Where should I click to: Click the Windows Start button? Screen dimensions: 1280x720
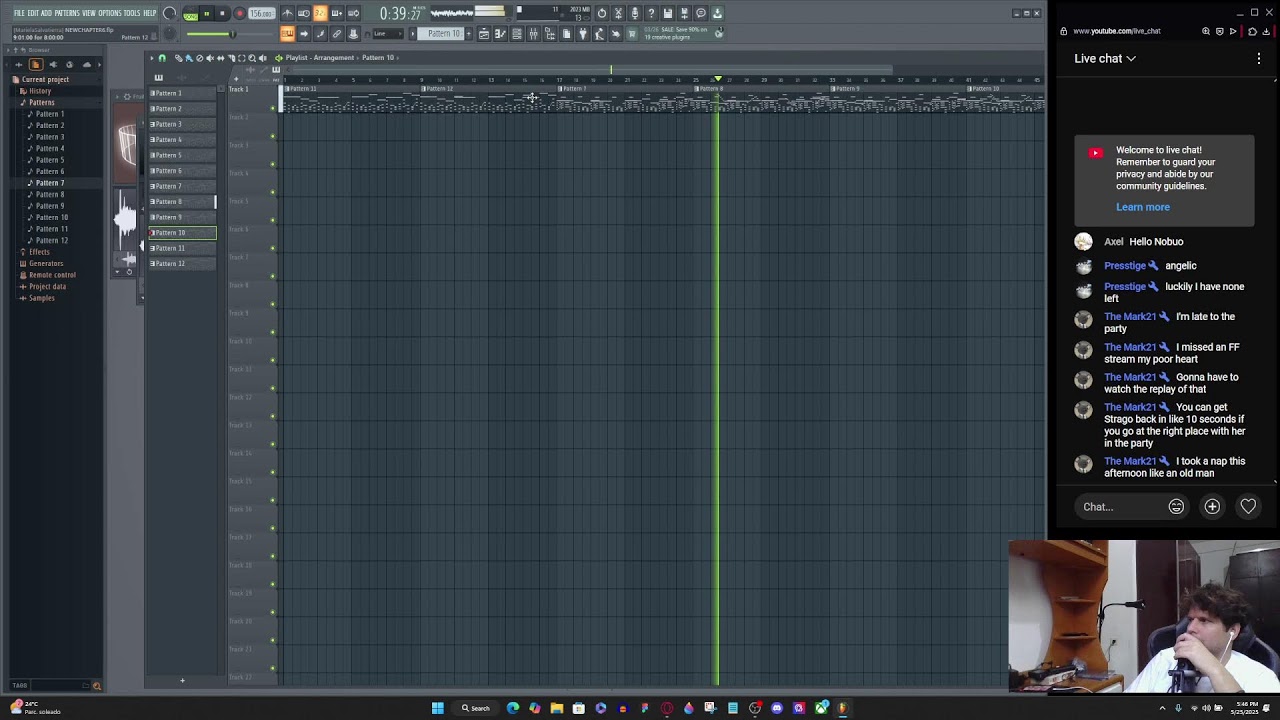[437, 708]
